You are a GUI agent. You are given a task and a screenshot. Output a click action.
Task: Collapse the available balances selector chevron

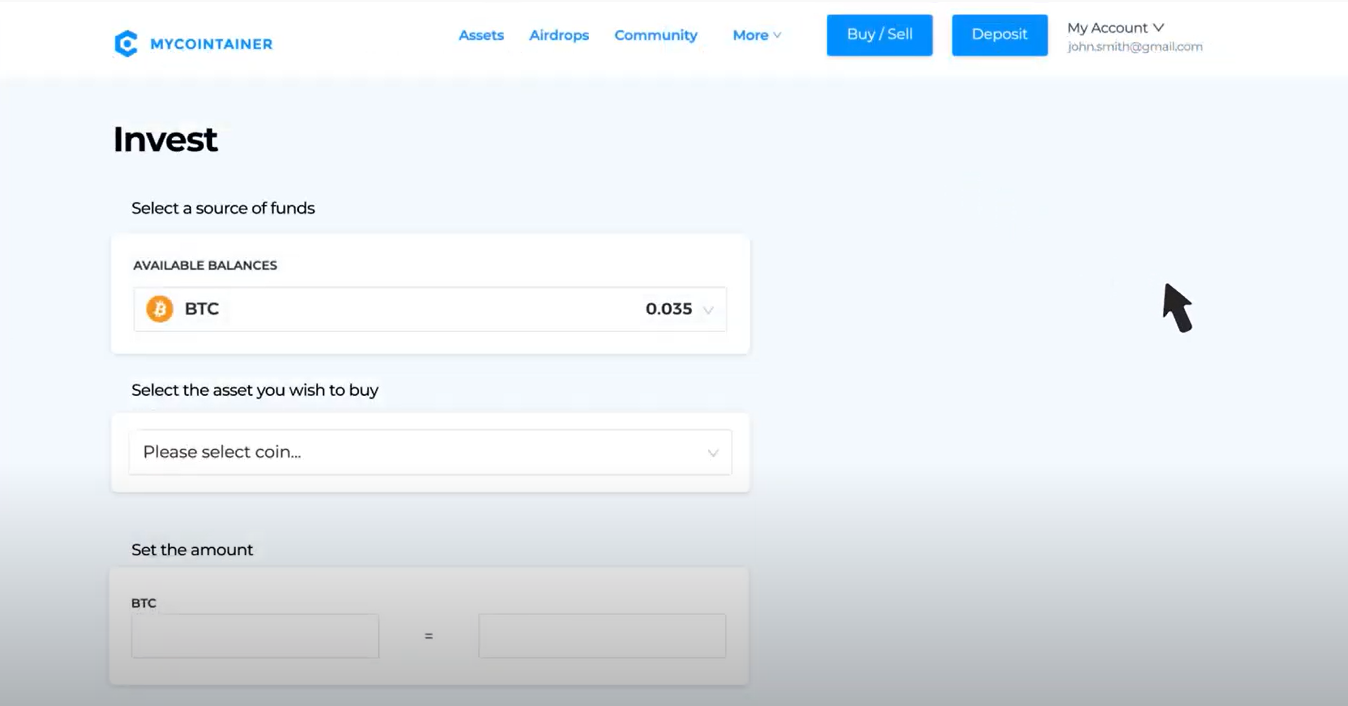709,310
